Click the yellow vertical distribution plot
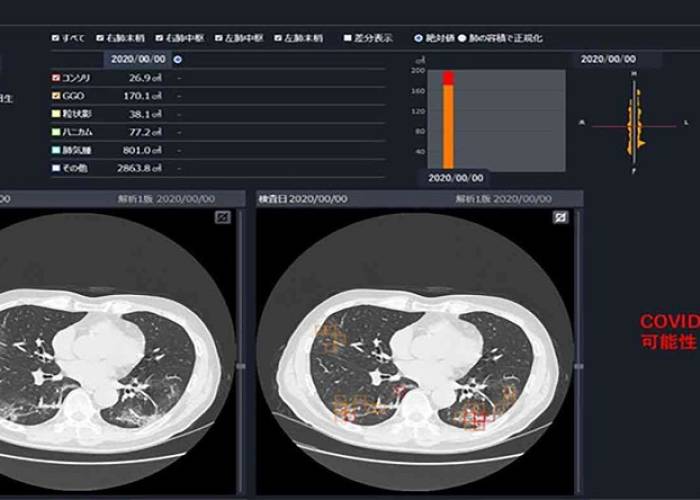The image size is (700, 500). 635,121
